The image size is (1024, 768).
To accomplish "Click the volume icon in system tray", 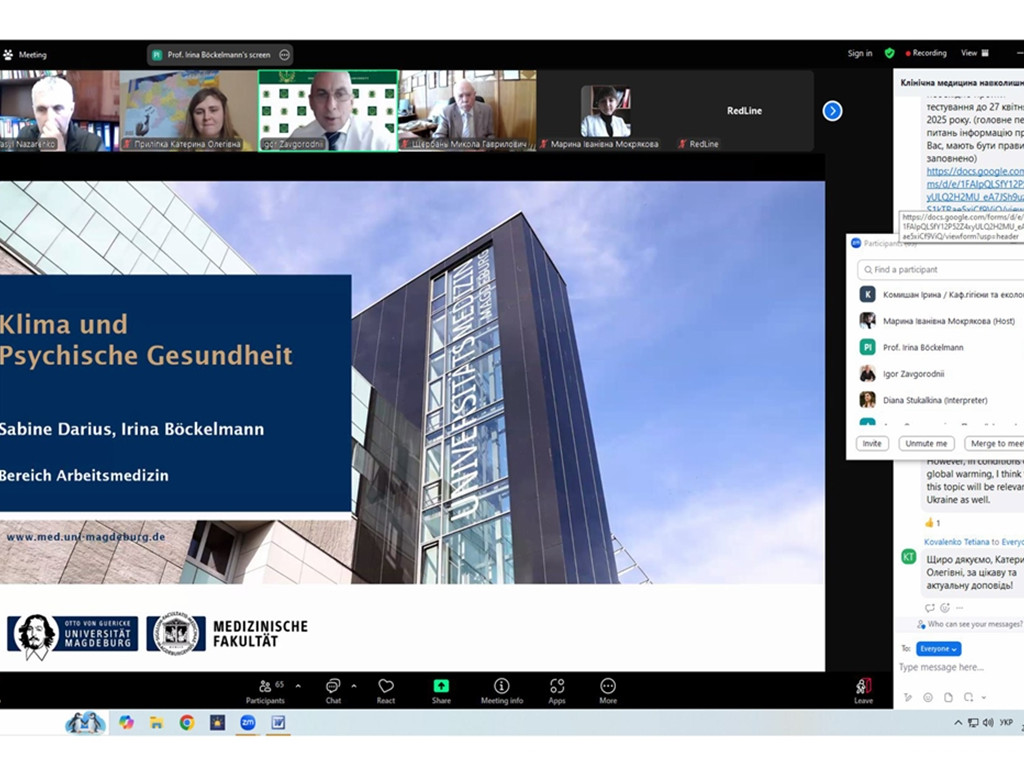I will (988, 722).
